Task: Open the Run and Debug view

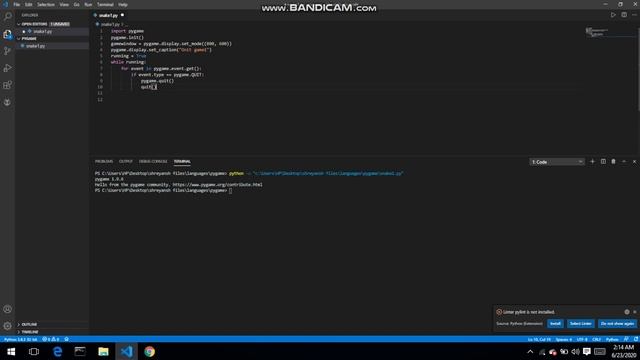Action: 7,68
